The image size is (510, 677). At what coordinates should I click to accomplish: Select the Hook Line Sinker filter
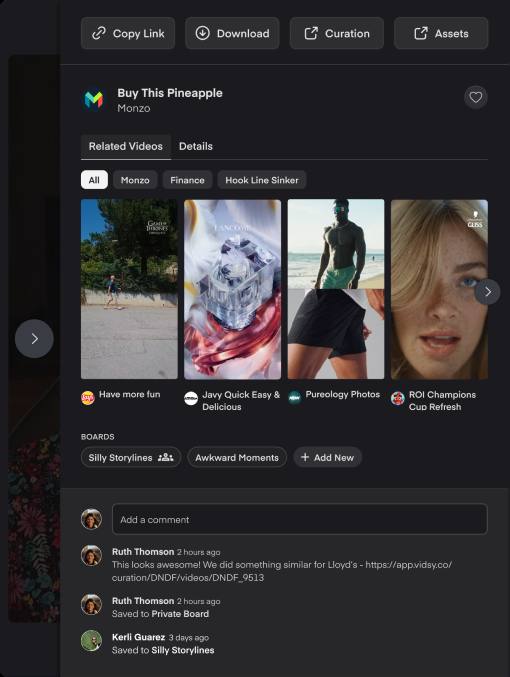coord(262,180)
